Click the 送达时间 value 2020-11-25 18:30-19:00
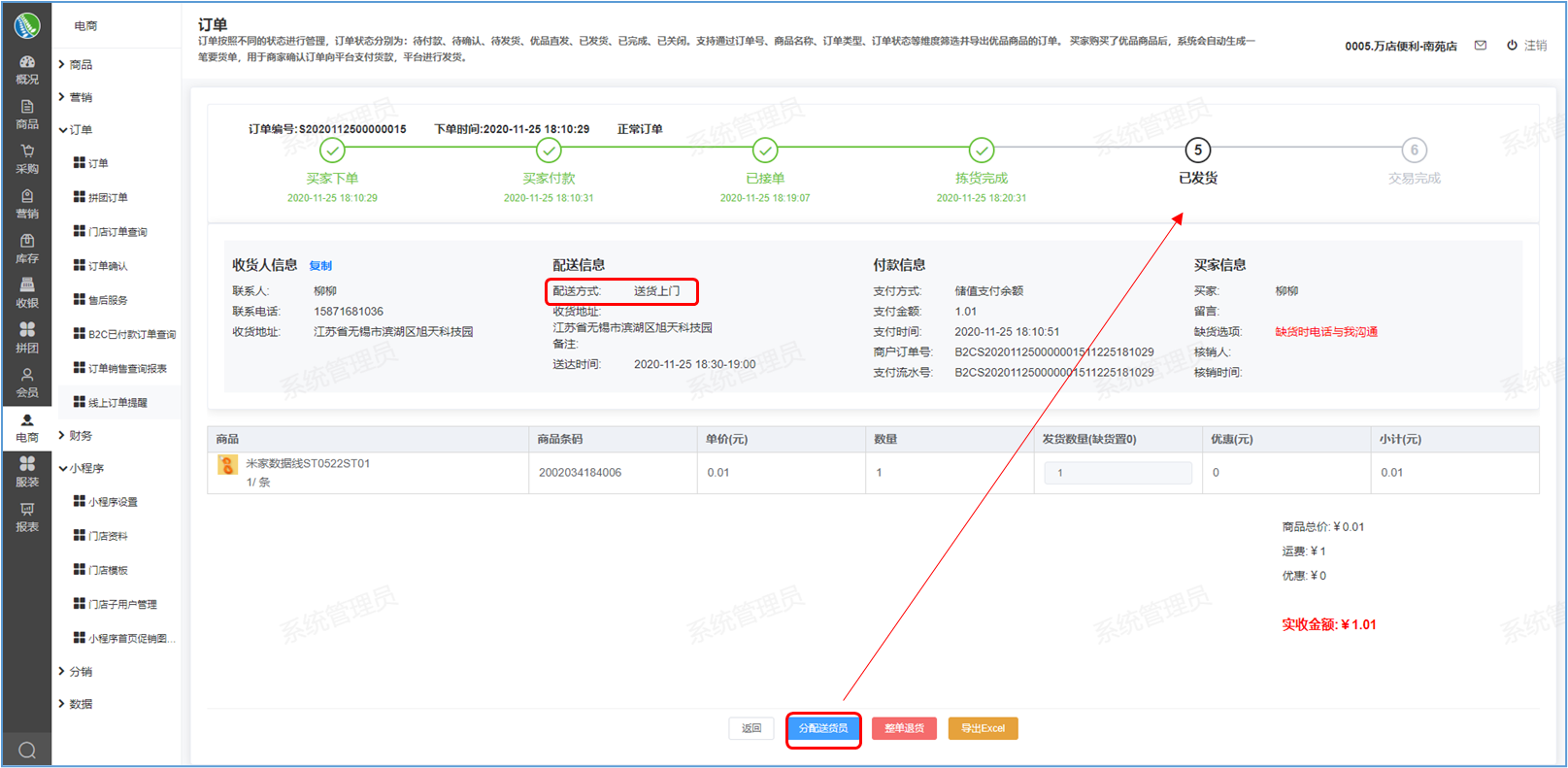 [695, 365]
